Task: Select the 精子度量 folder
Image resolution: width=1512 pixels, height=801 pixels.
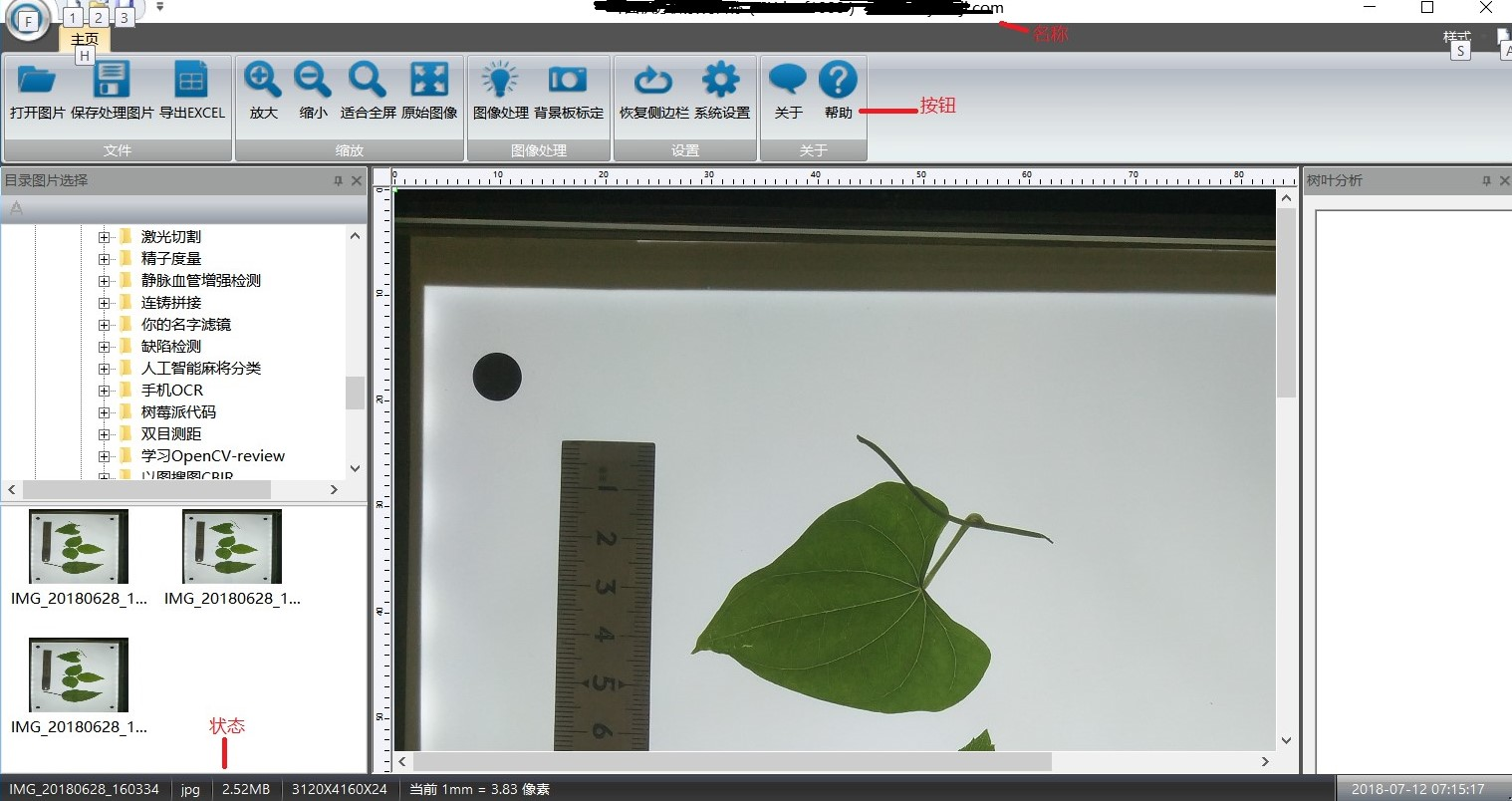Action: pos(170,259)
